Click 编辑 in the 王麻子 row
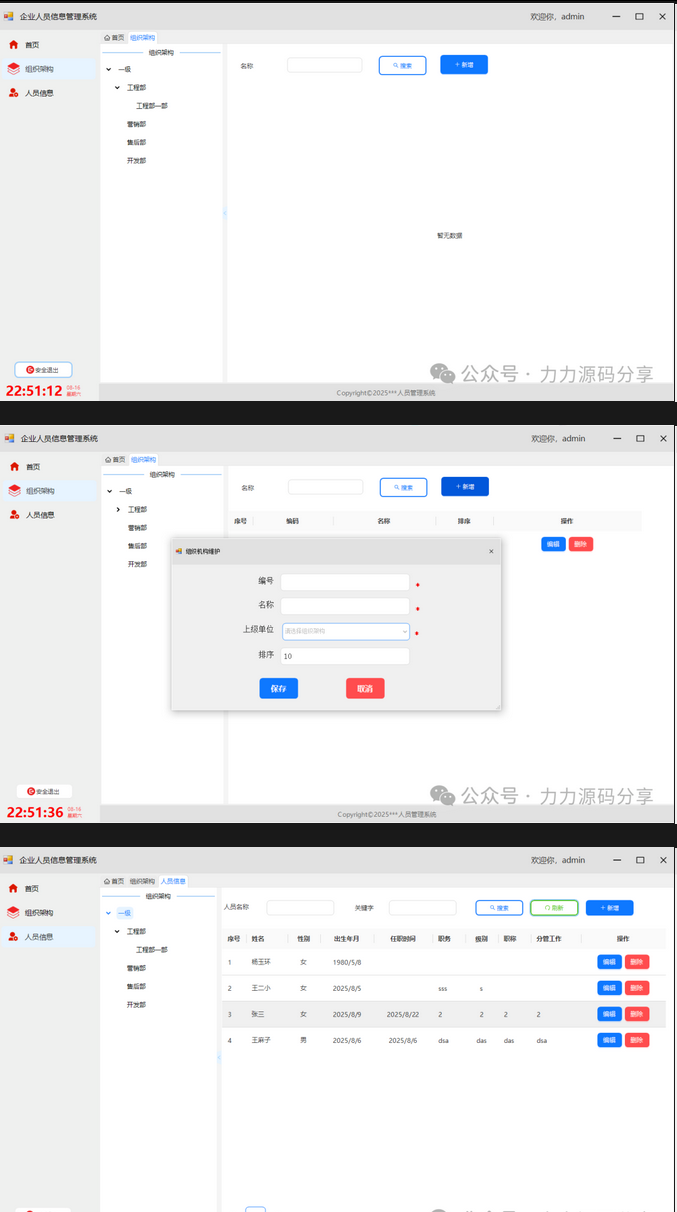The width and height of the screenshot is (677, 1212). [x=609, y=1040]
